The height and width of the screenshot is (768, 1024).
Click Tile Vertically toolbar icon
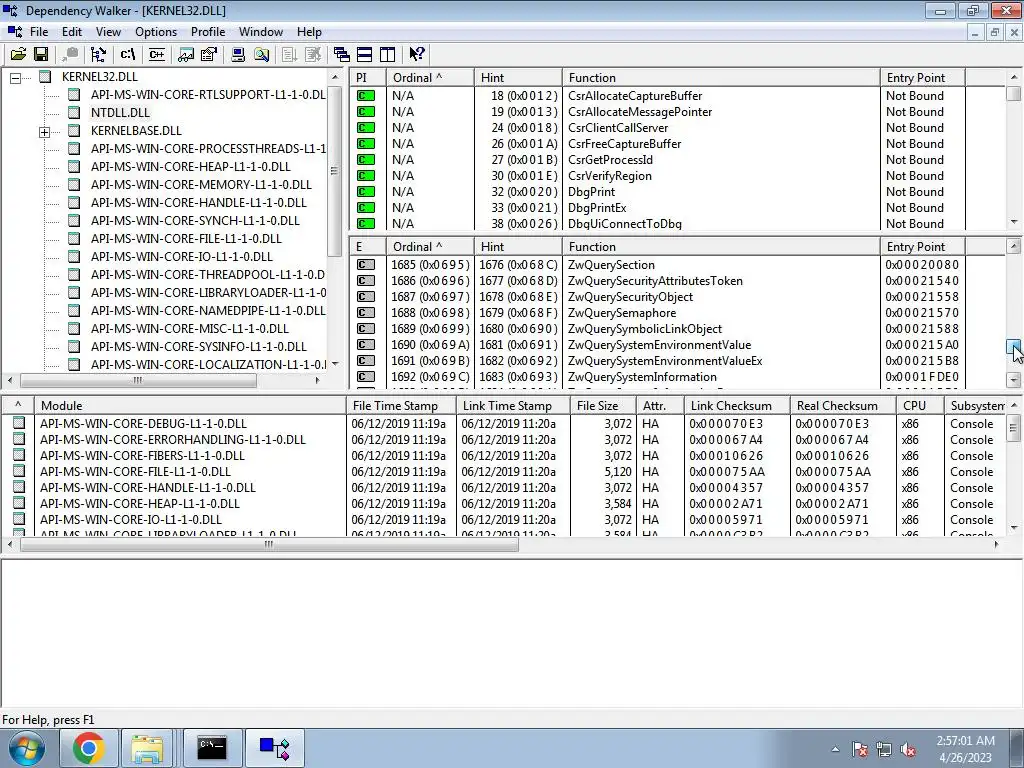click(x=388, y=54)
